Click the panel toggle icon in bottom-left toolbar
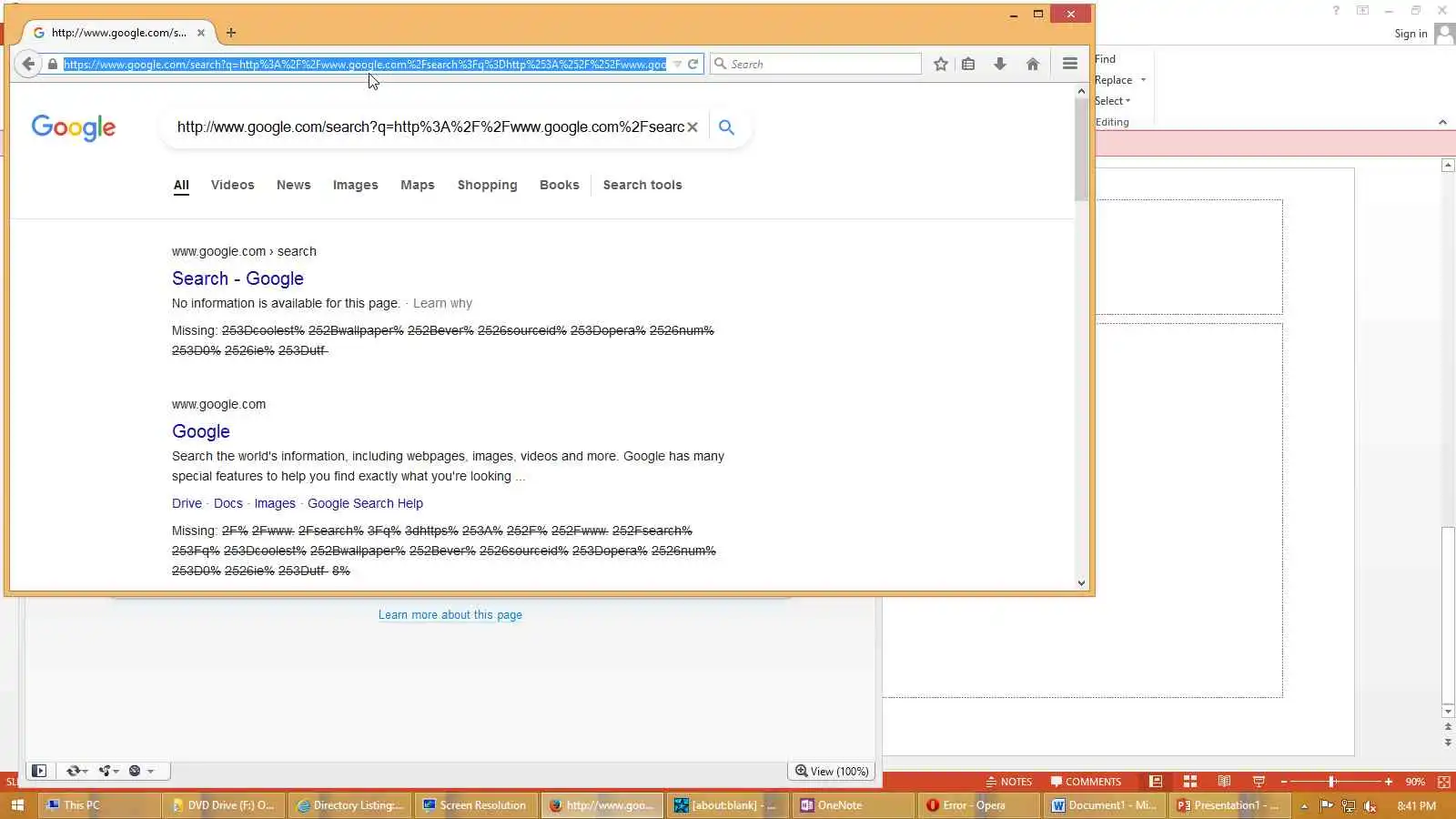The image size is (1456, 819). 39,771
